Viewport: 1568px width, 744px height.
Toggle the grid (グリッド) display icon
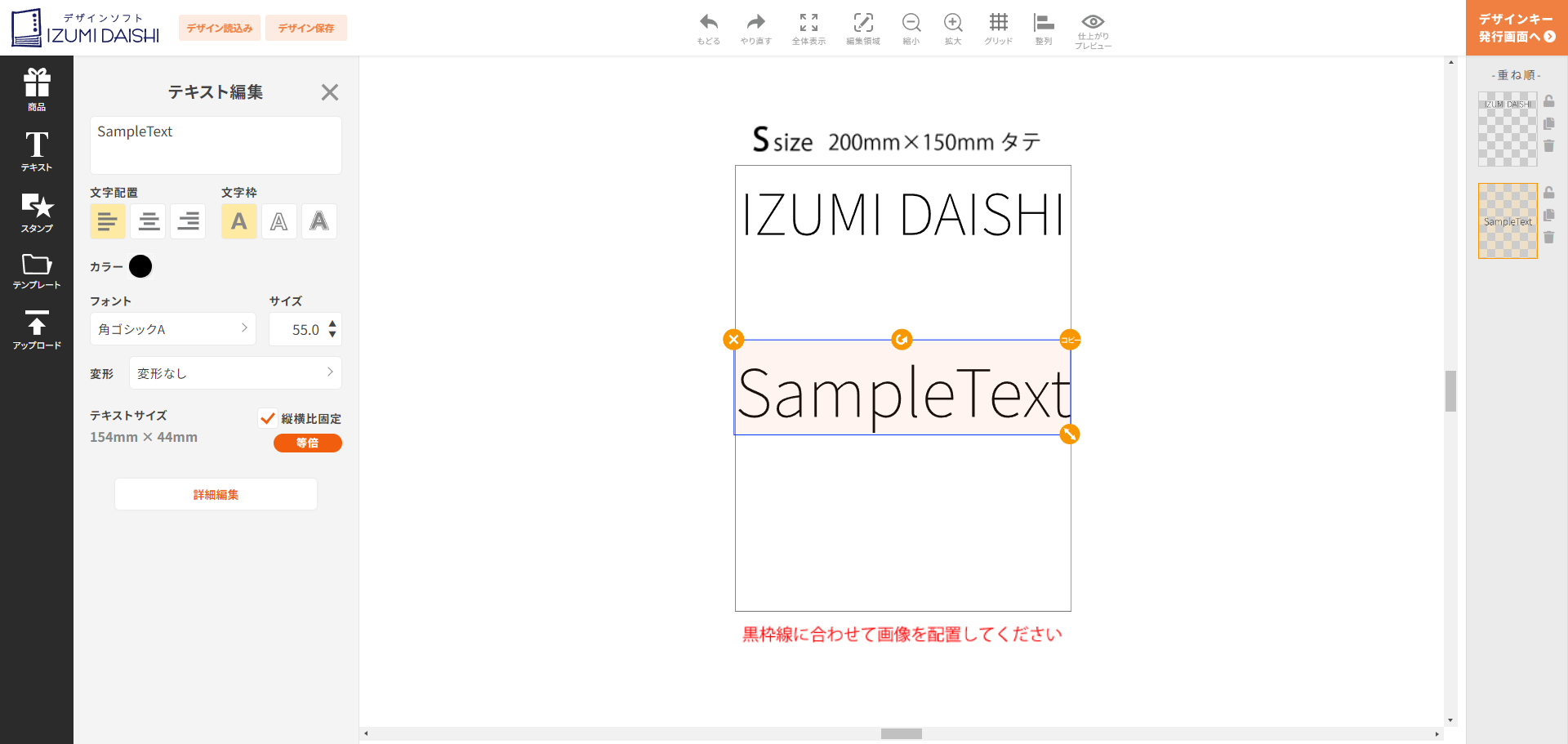click(998, 23)
